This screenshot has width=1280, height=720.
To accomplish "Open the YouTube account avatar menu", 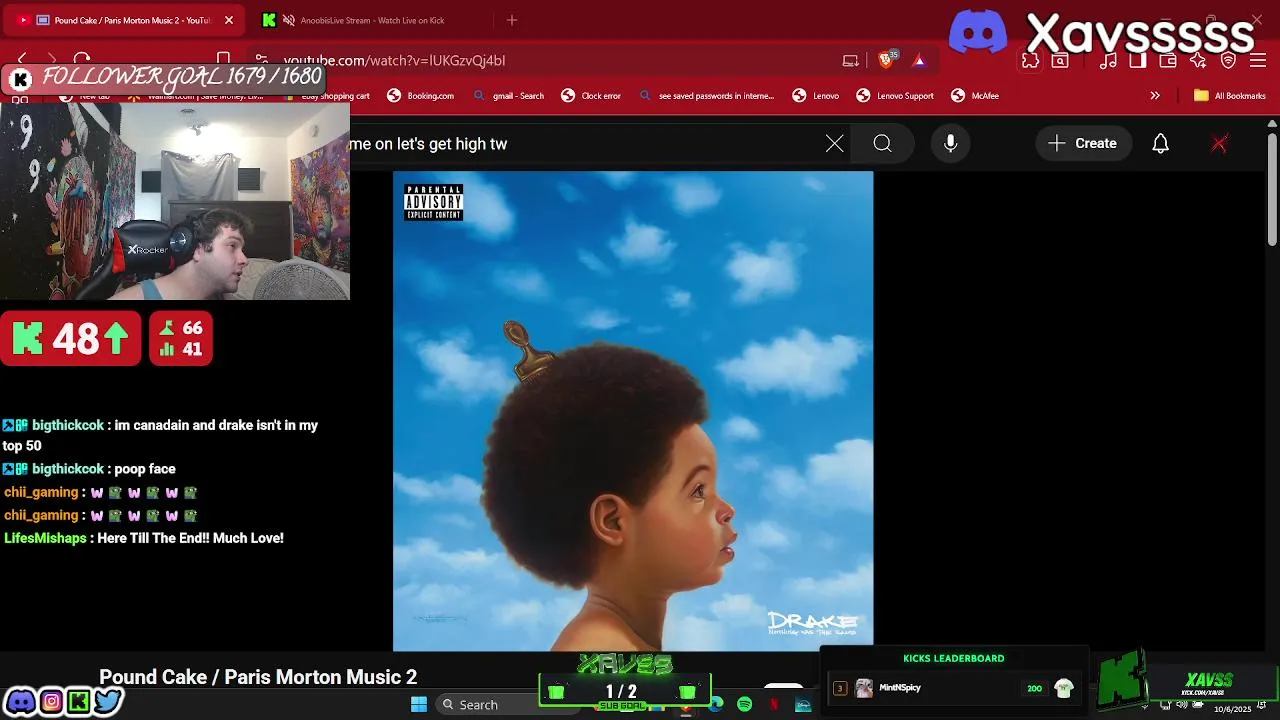I will tap(1219, 144).
